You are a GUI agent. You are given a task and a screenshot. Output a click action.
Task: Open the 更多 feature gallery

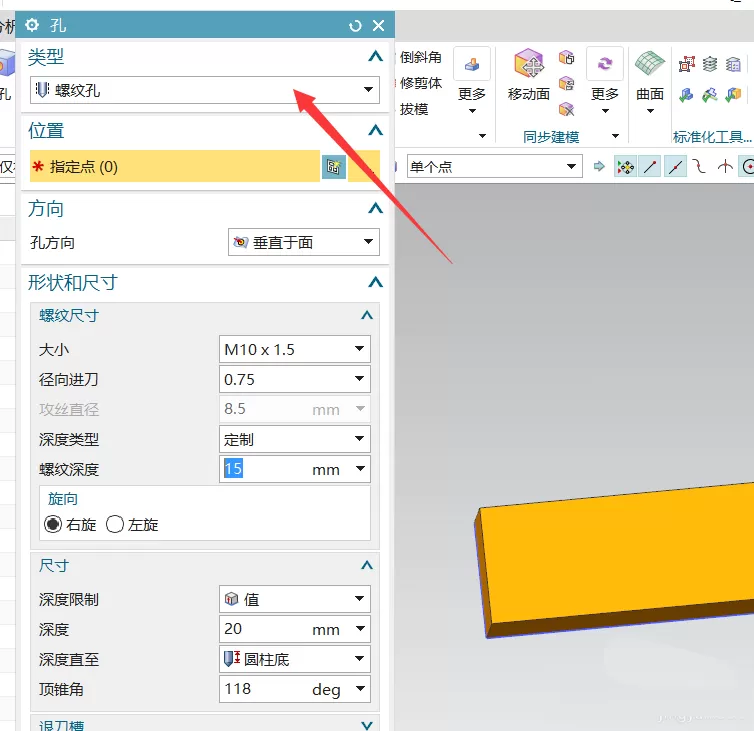(x=472, y=82)
